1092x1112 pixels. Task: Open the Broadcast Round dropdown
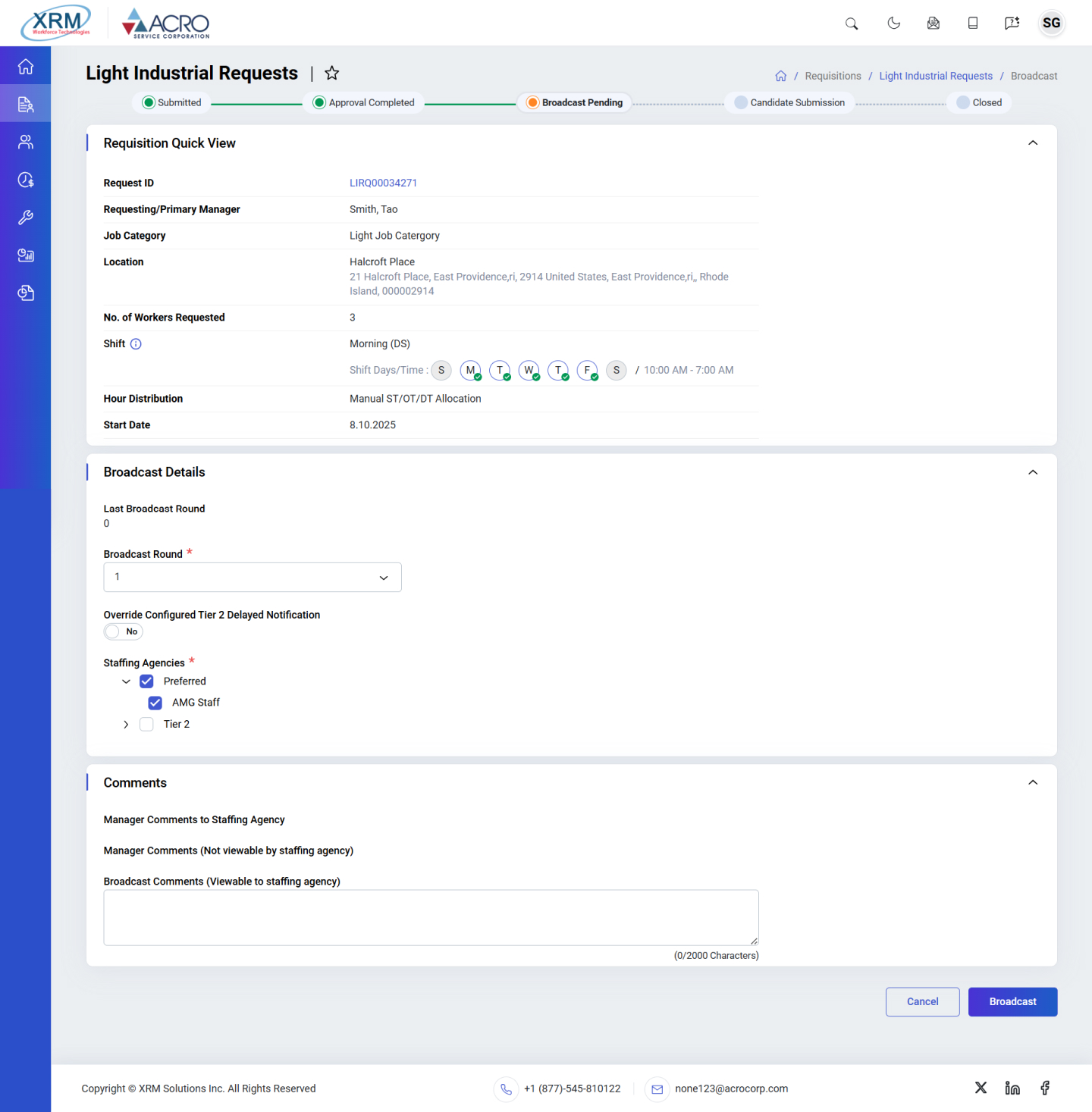click(253, 578)
